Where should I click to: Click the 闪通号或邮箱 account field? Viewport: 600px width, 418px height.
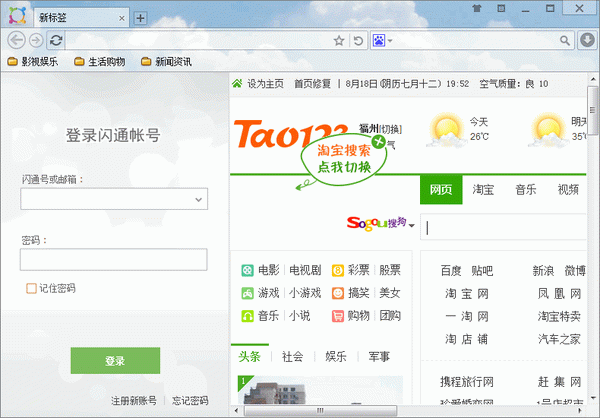(x=114, y=199)
